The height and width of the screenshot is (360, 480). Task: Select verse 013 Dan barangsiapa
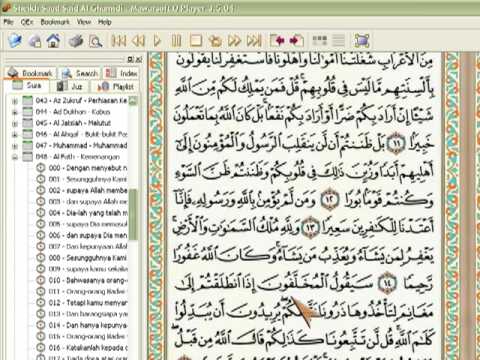click(x=88, y=314)
